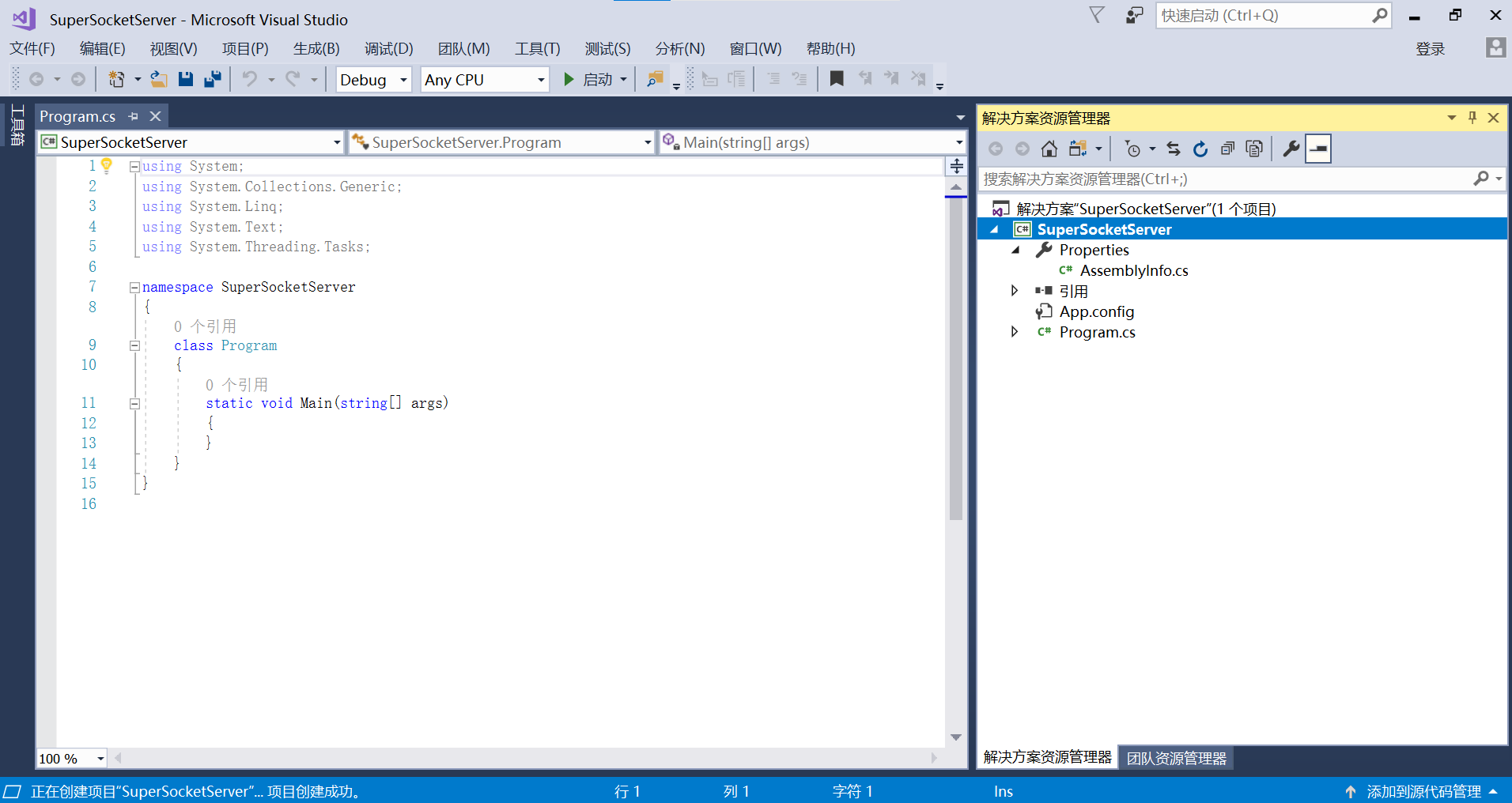The height and width of the screenshot is (803, 1512).
Task: Open Properties via wrench icon
Action: tap(1291, 149)
